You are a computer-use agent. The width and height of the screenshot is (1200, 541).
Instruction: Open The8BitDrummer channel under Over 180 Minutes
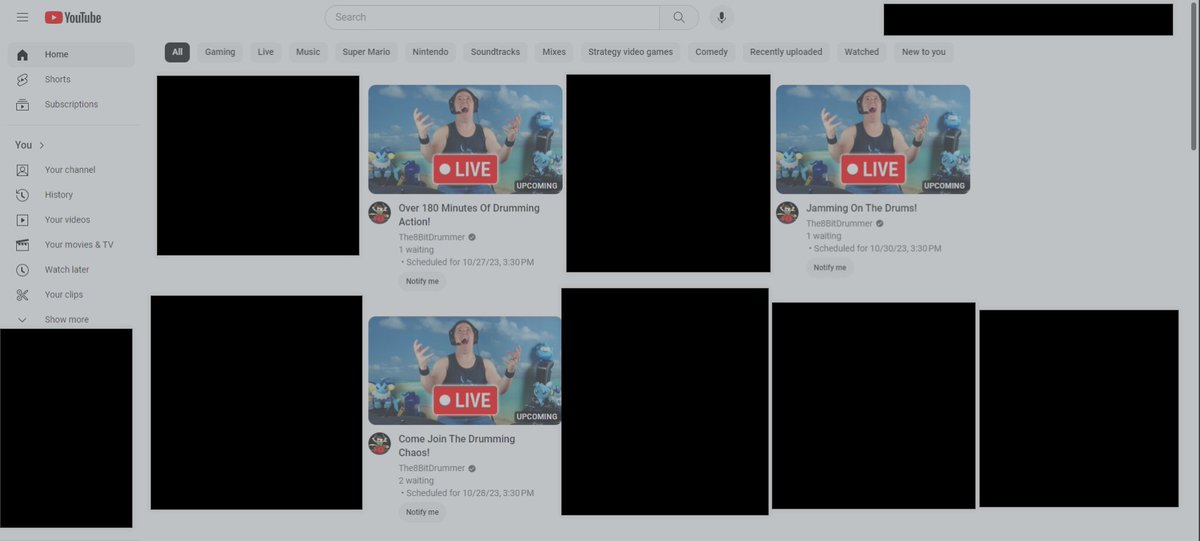coord(431,237)
